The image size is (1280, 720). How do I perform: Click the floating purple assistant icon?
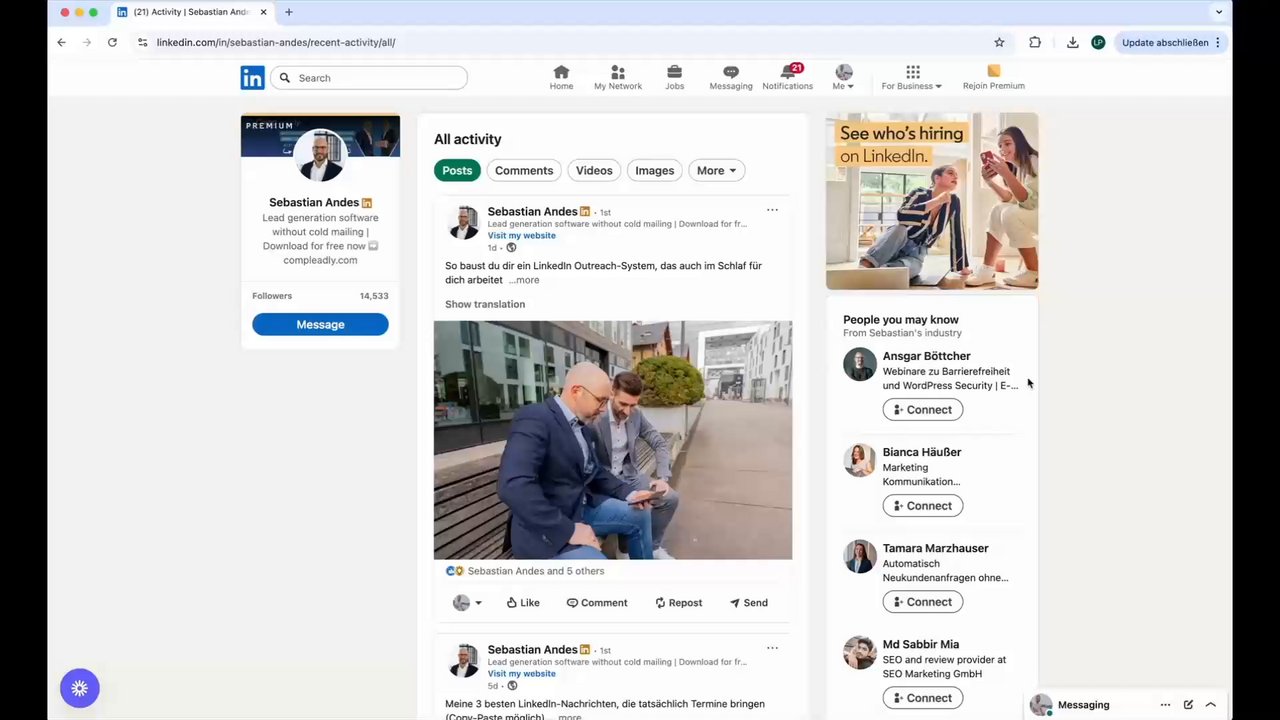[x=80, y=688]
